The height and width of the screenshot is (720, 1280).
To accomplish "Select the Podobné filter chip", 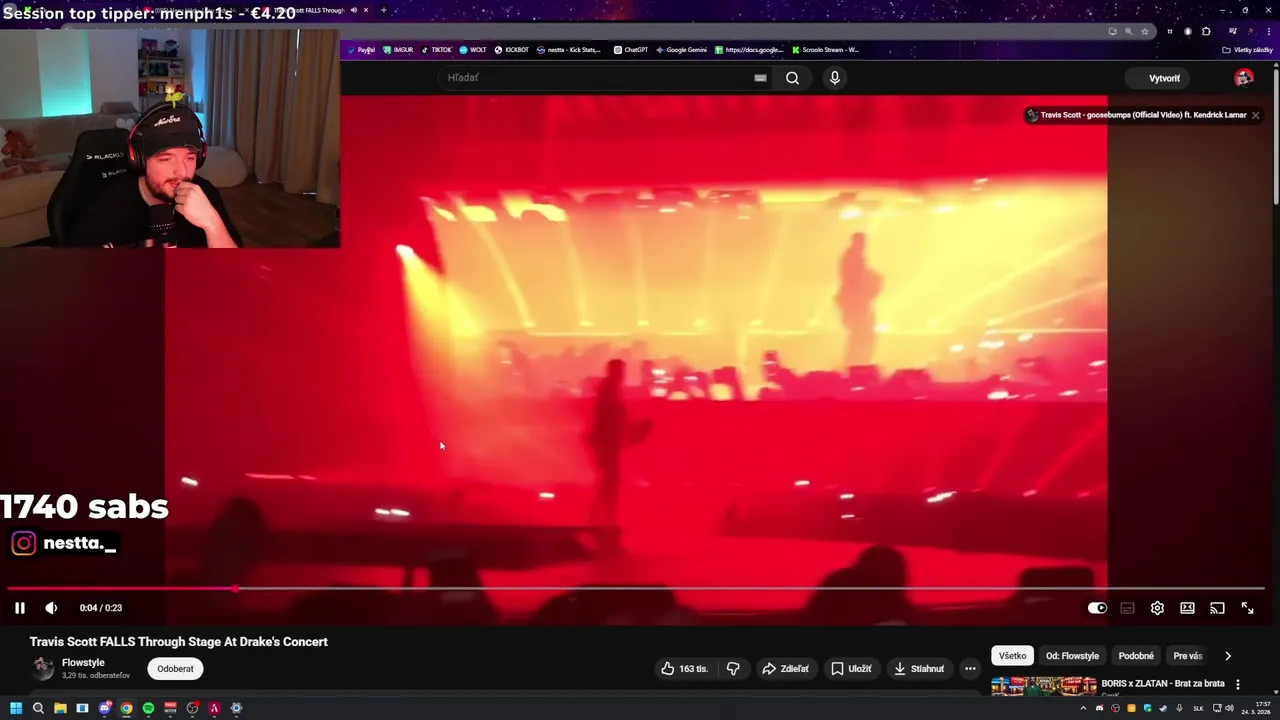I will (1136, 656).
